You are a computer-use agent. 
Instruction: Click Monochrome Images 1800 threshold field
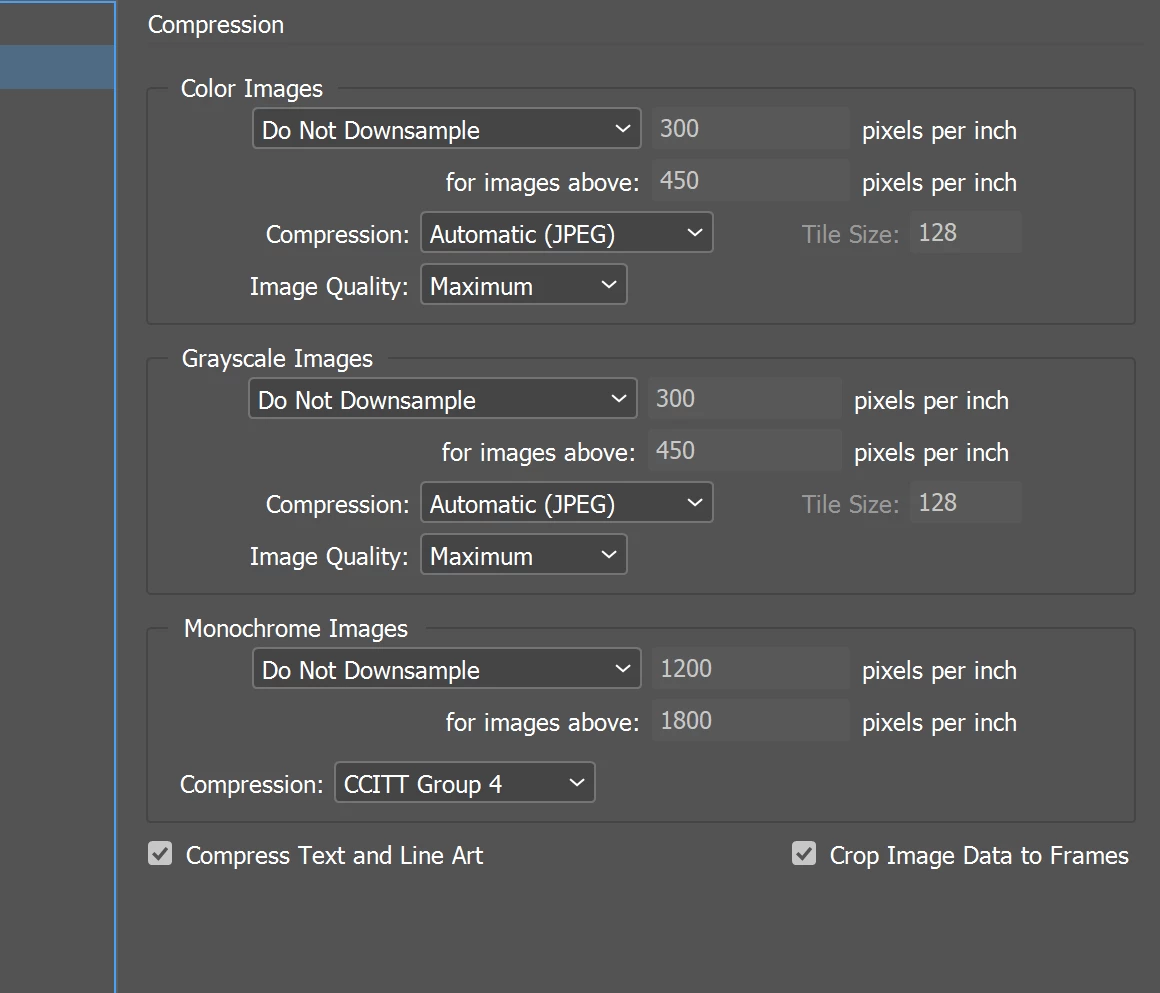coord(750,722)
